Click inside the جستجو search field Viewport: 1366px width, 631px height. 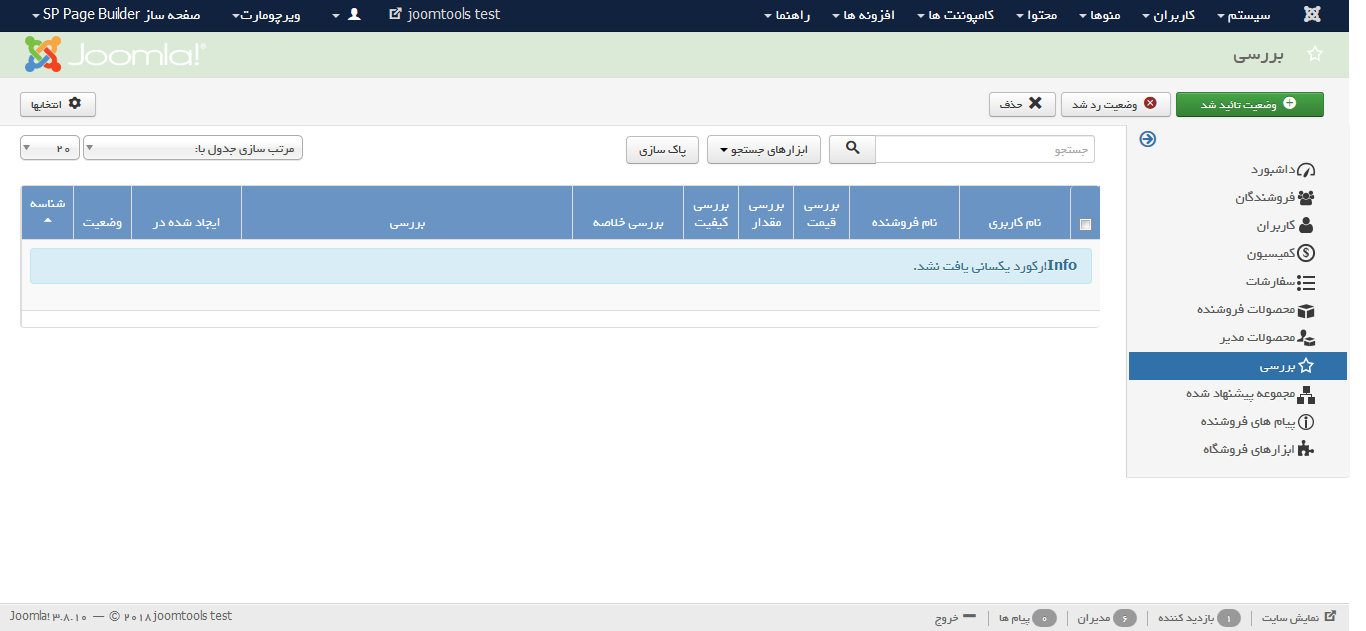point(984,149)
